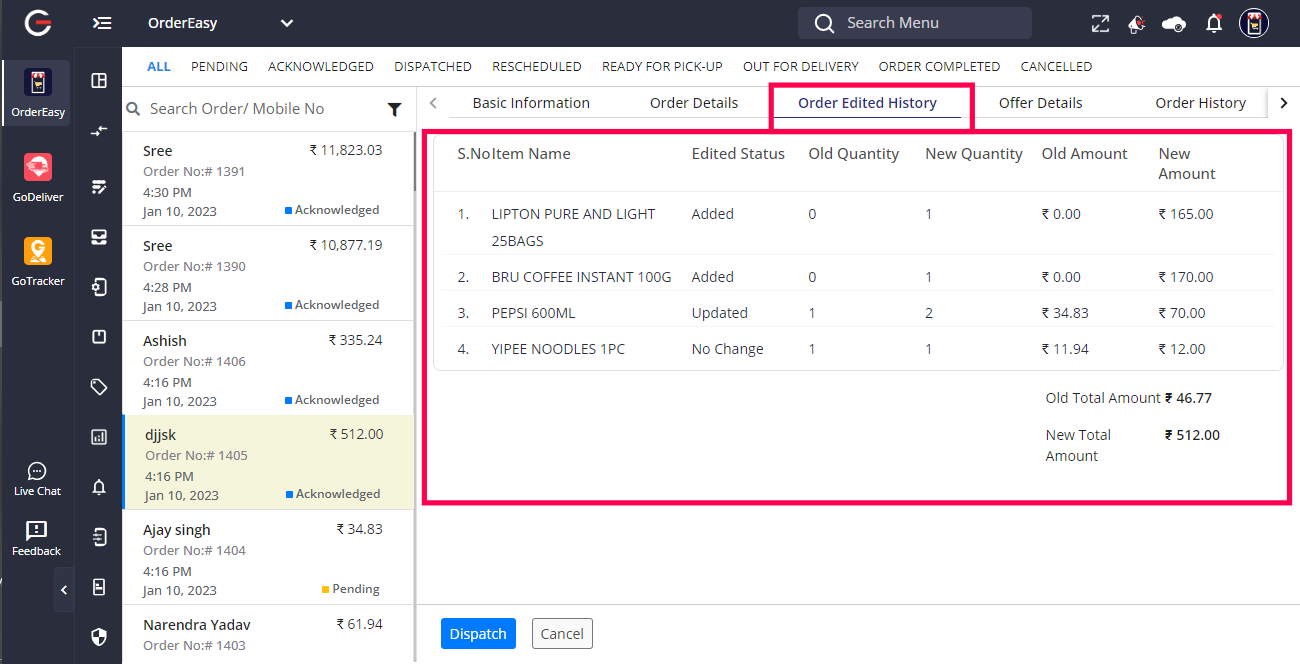The width and height of the screenshot is (1300, 664).
Task: Open the user profile avatar
Action: point(1254,23)
